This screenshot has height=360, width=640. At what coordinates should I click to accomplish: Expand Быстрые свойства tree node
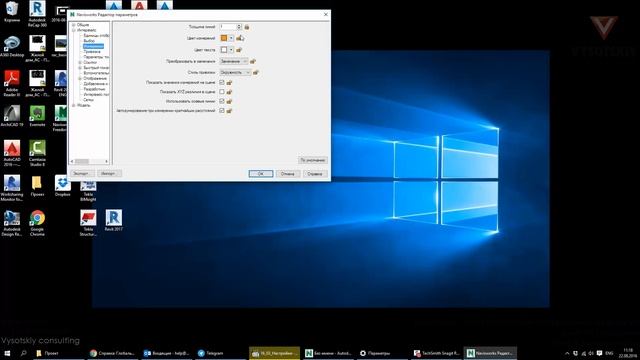80,68
